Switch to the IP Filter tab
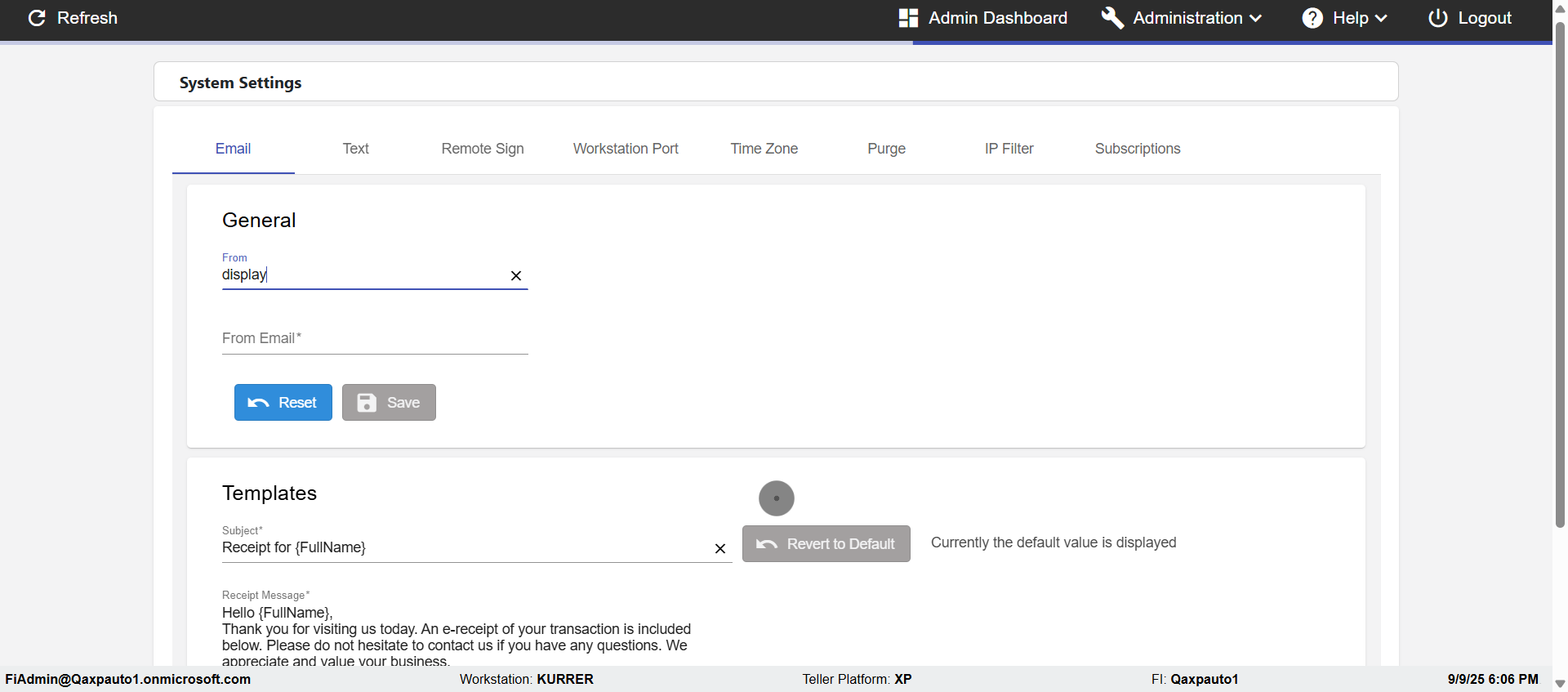The width and height of the screenshot is (1568, 692). [x=1009, y=149]
